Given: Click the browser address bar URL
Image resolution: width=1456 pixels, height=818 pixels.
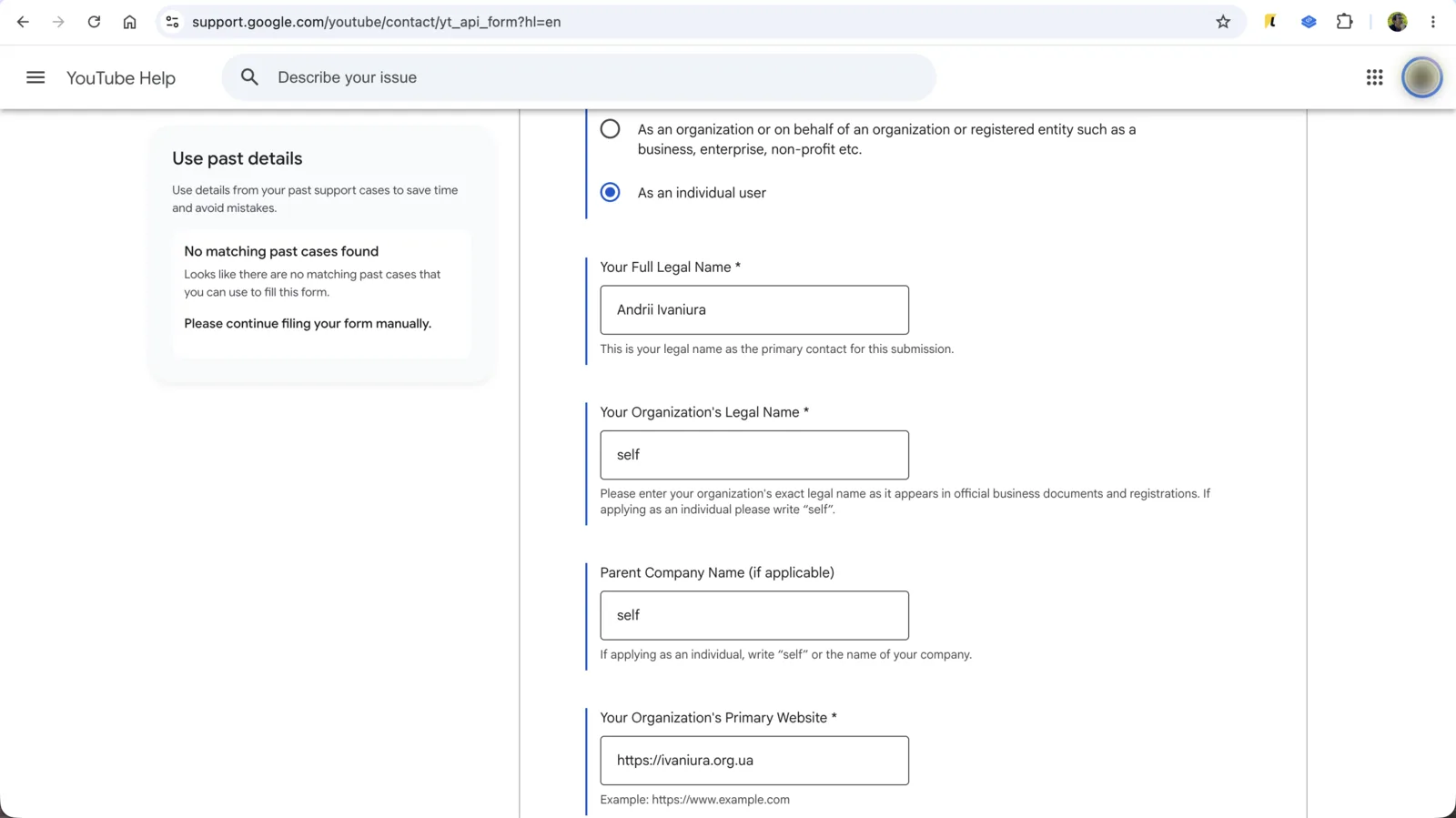Looking at the screenshot, I should pos(376,22).
